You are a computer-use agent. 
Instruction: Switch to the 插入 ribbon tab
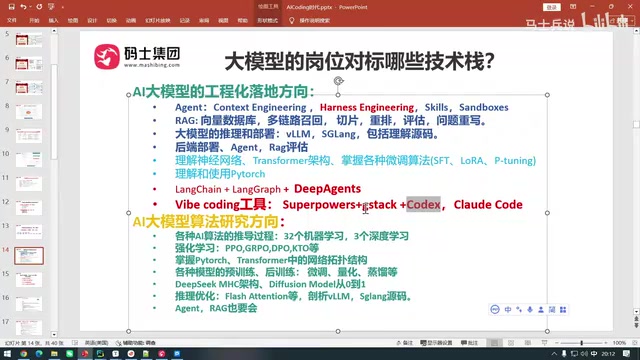(x=53, y=20)
